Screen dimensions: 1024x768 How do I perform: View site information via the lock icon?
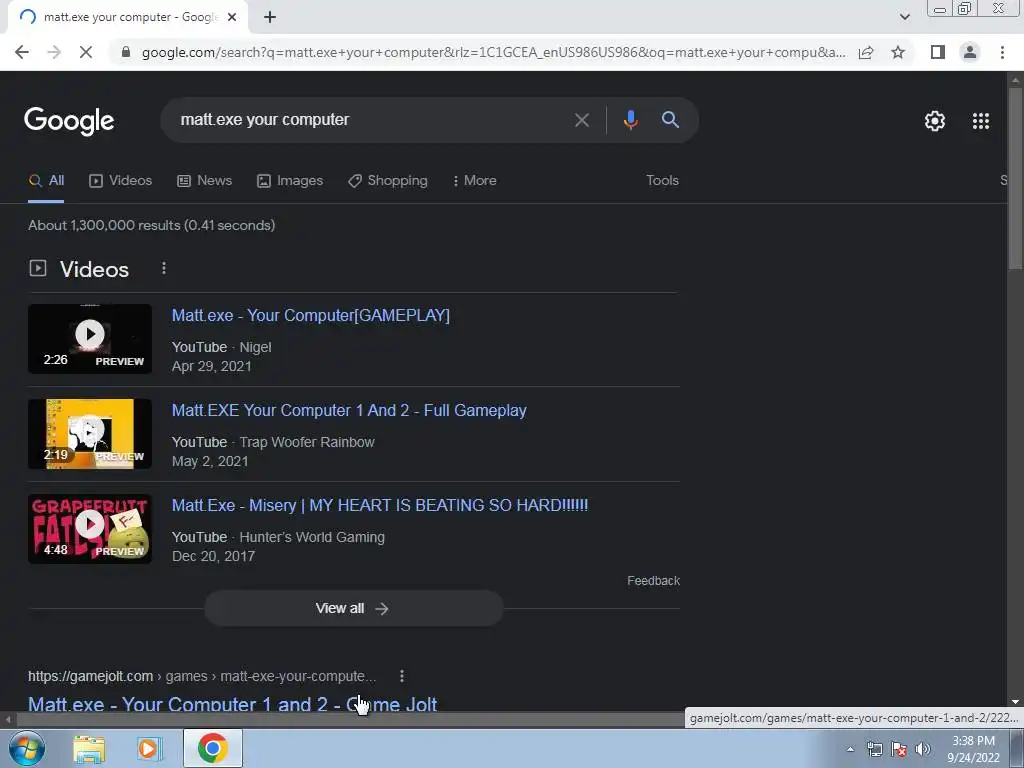click(126, 52)
